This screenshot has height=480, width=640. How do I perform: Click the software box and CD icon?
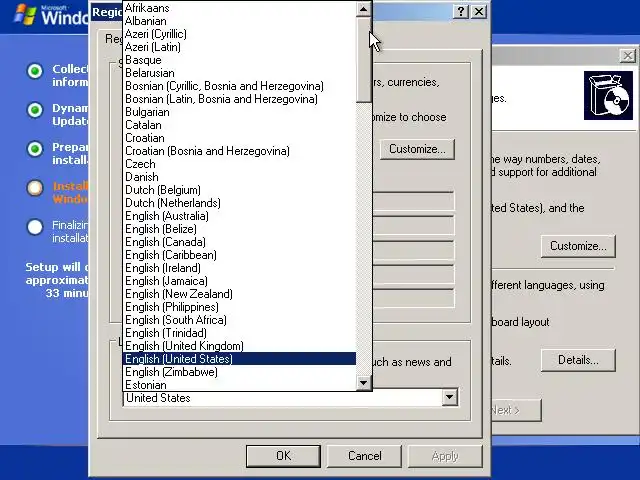click(x=608, y=96)
